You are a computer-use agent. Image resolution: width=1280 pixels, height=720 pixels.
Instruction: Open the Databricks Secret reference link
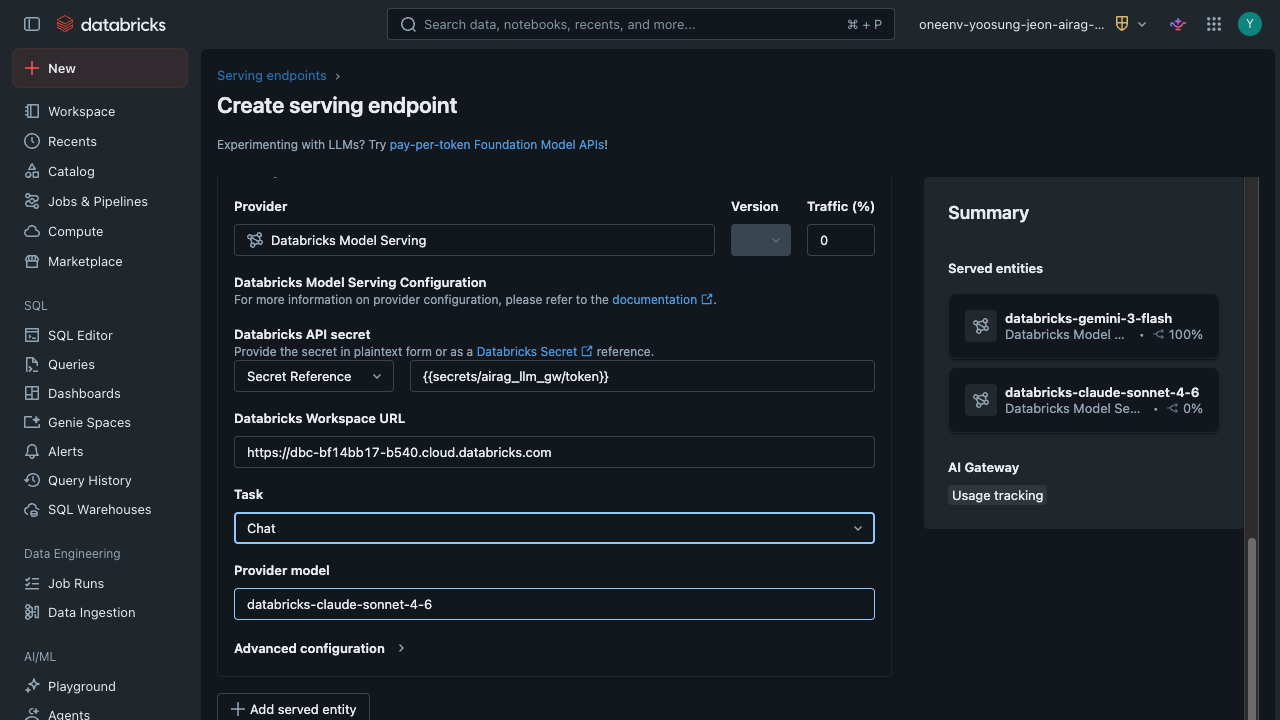point(535,351)
